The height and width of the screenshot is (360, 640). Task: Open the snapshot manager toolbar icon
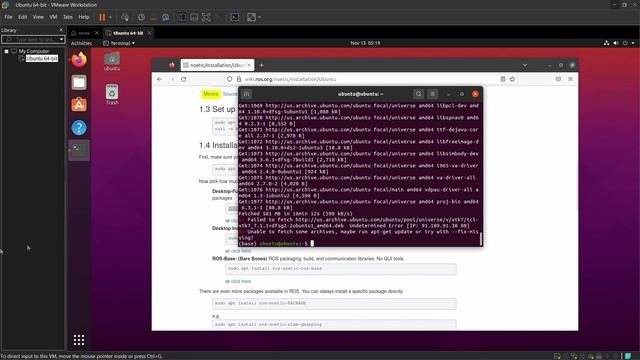pos(166,17)
